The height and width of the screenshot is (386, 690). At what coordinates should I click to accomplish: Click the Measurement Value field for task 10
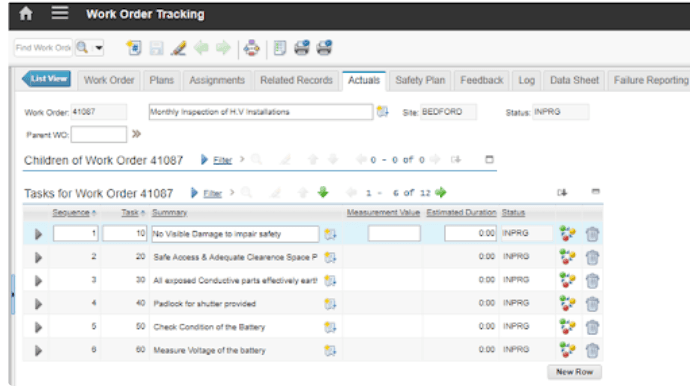[394, 233]
